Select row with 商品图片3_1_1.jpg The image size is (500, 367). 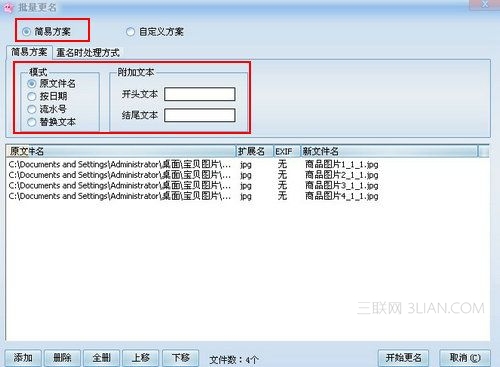point(247,185)
